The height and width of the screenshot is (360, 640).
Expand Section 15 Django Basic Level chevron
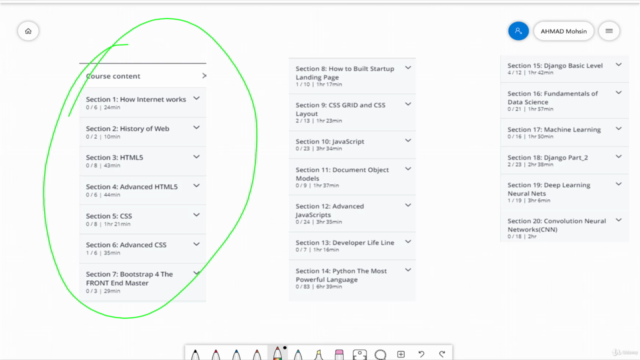tap(619, 64)
